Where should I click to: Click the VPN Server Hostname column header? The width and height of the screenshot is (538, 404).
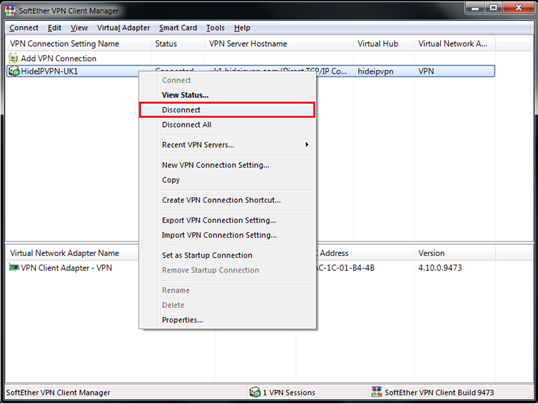(279, 44)
